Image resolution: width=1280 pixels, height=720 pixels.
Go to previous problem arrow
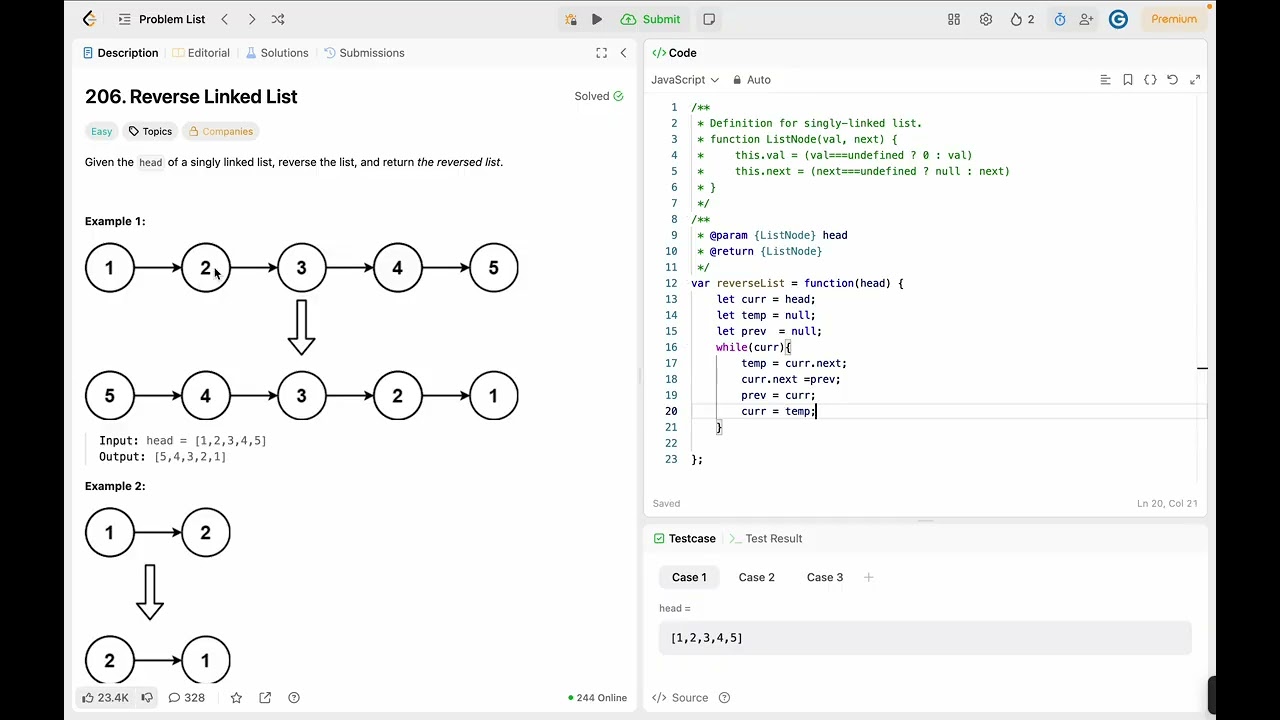point(225,19)
